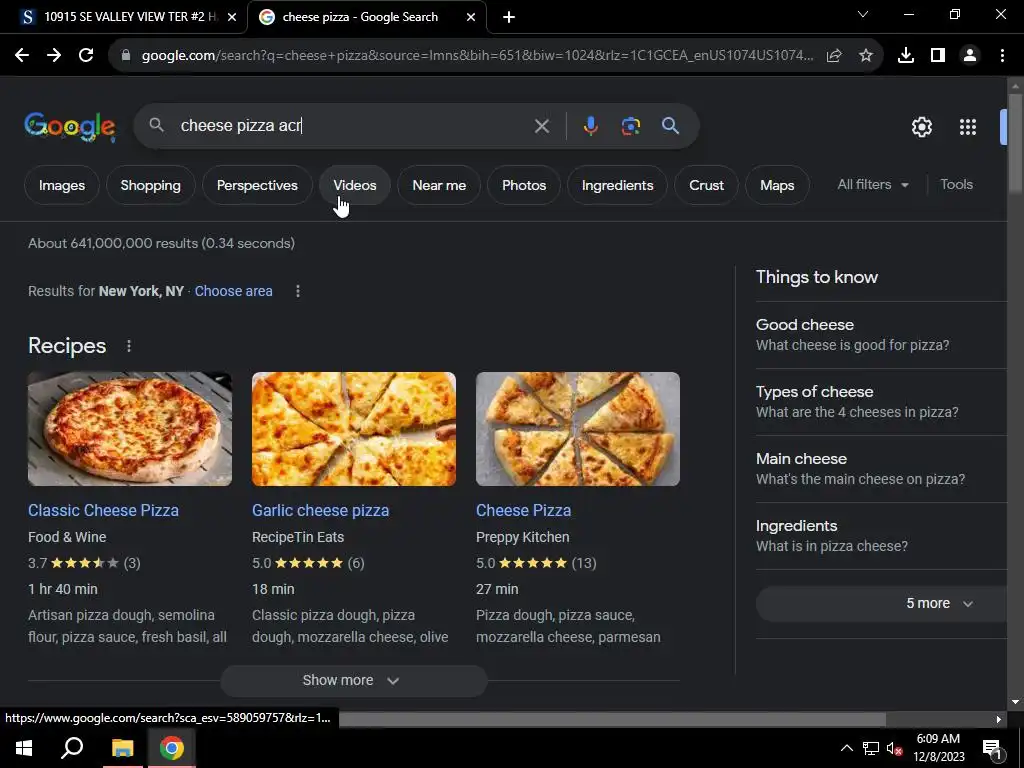Viewport: 1024px width, 768px height.
Task: Filter results by Images
Action: [x=62, y=185]
